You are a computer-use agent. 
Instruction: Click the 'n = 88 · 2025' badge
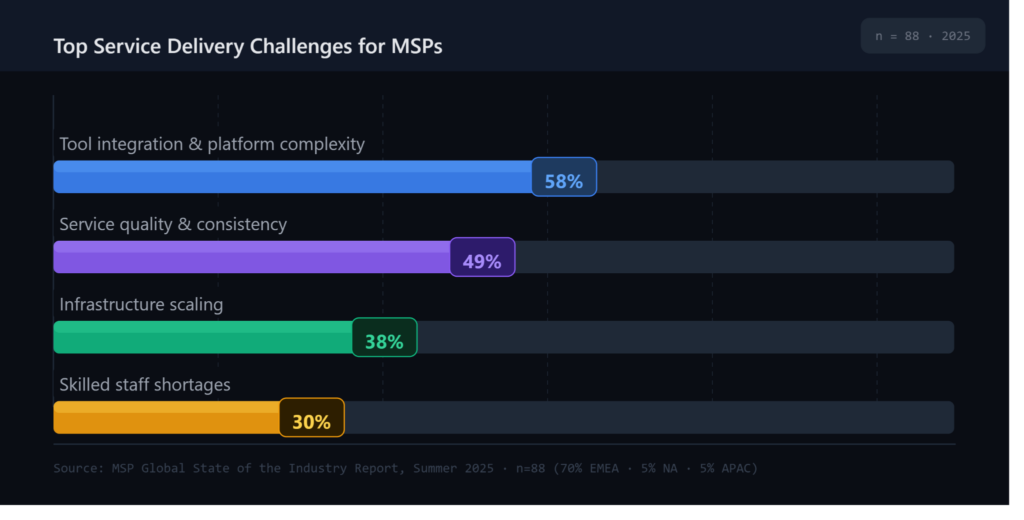(923, 36)
